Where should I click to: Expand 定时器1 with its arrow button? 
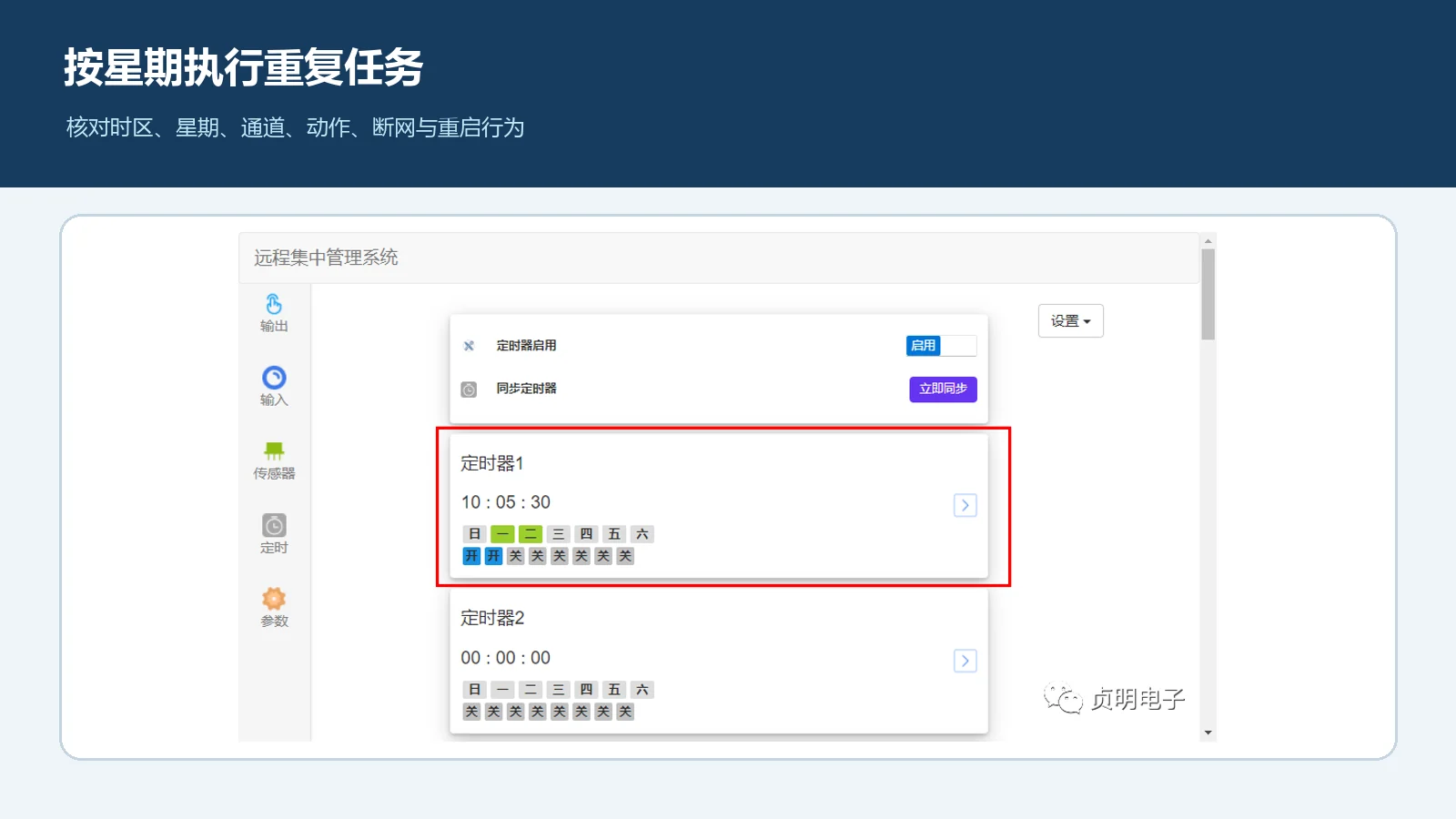tap(965, 505)
